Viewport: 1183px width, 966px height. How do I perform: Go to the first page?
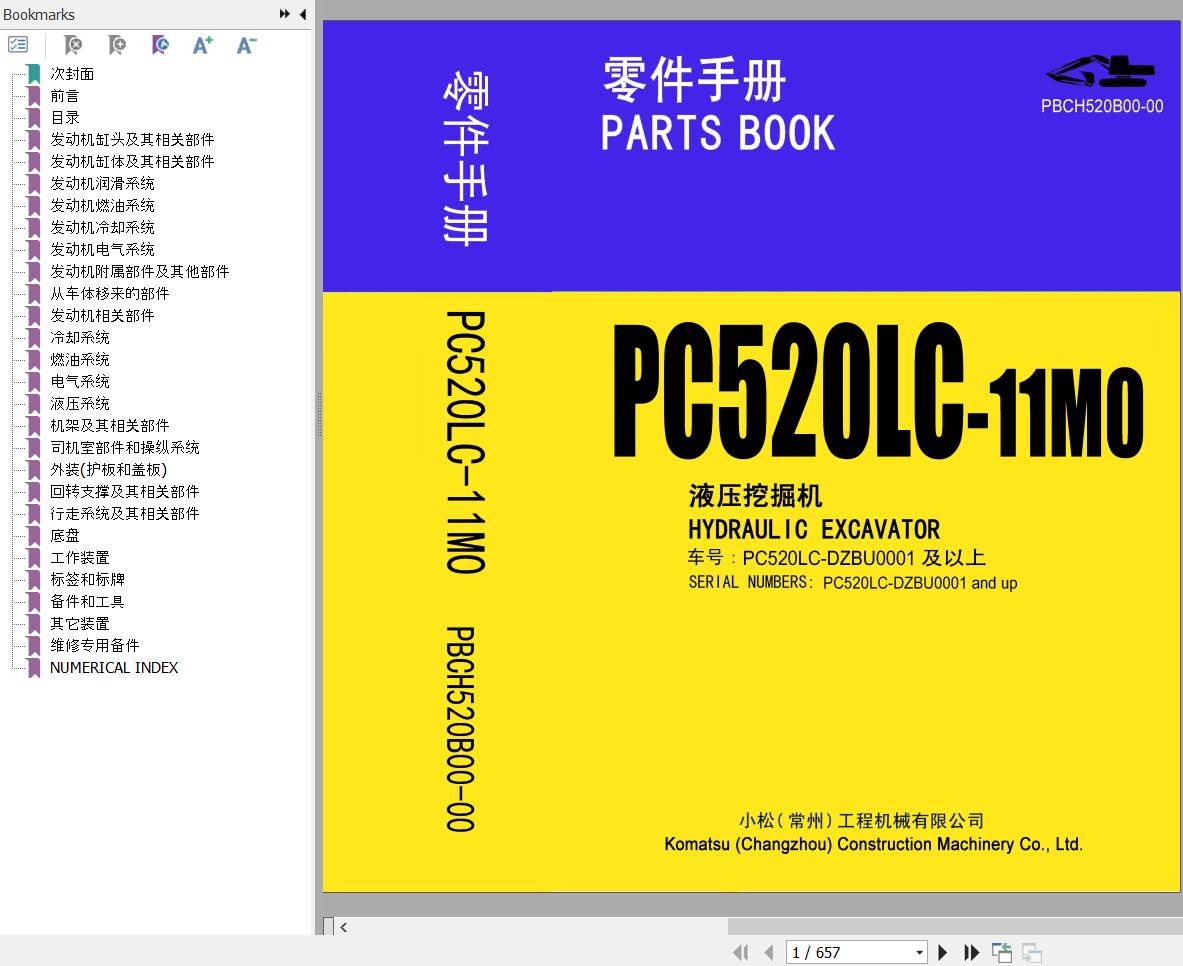point(741,952)
